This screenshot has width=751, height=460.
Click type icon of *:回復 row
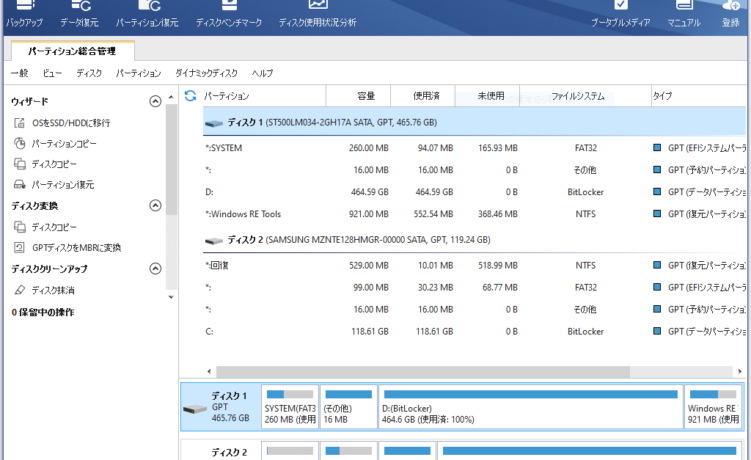[657, 265]
